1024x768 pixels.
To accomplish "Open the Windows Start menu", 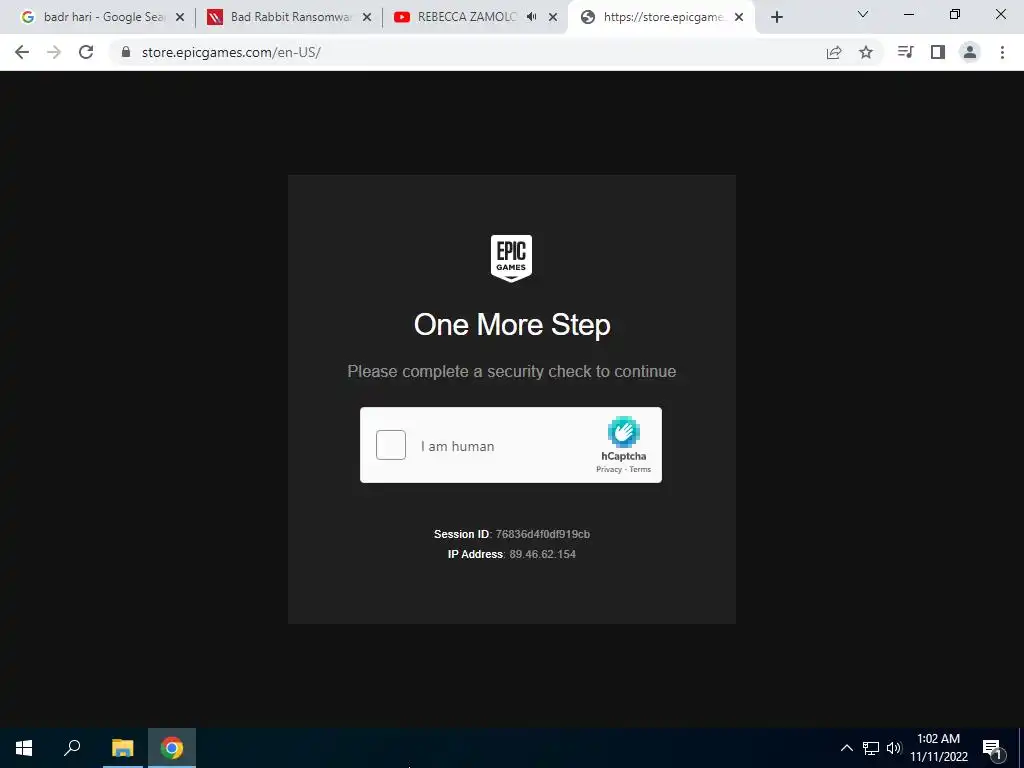I will pos(24,748).
